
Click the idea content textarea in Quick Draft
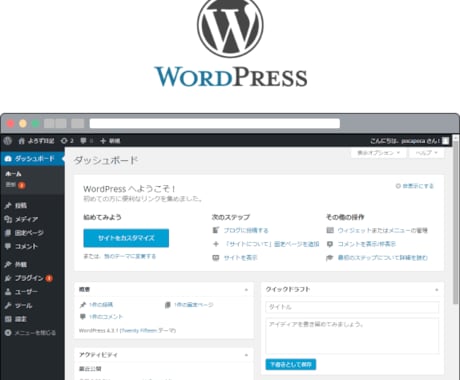pos(352,336)
